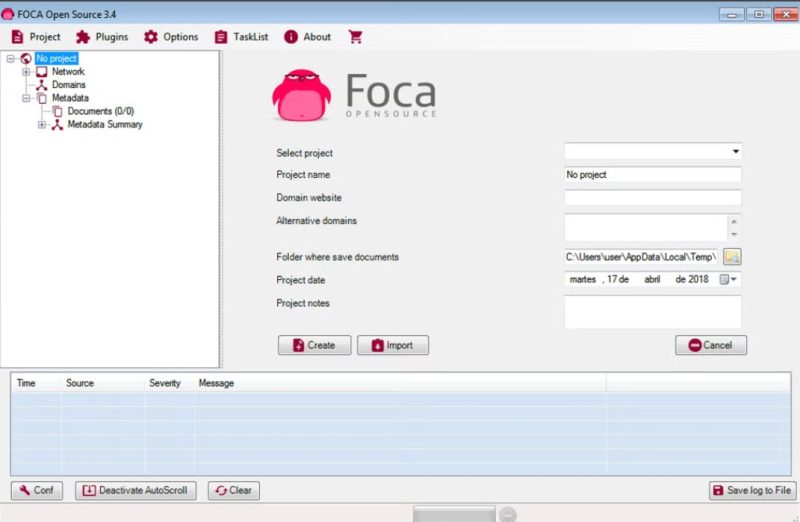Image resolution: width=800 pixels, height=522 pixels.
Task: Click into the Domain website field
Action: (x=652, y=198)
